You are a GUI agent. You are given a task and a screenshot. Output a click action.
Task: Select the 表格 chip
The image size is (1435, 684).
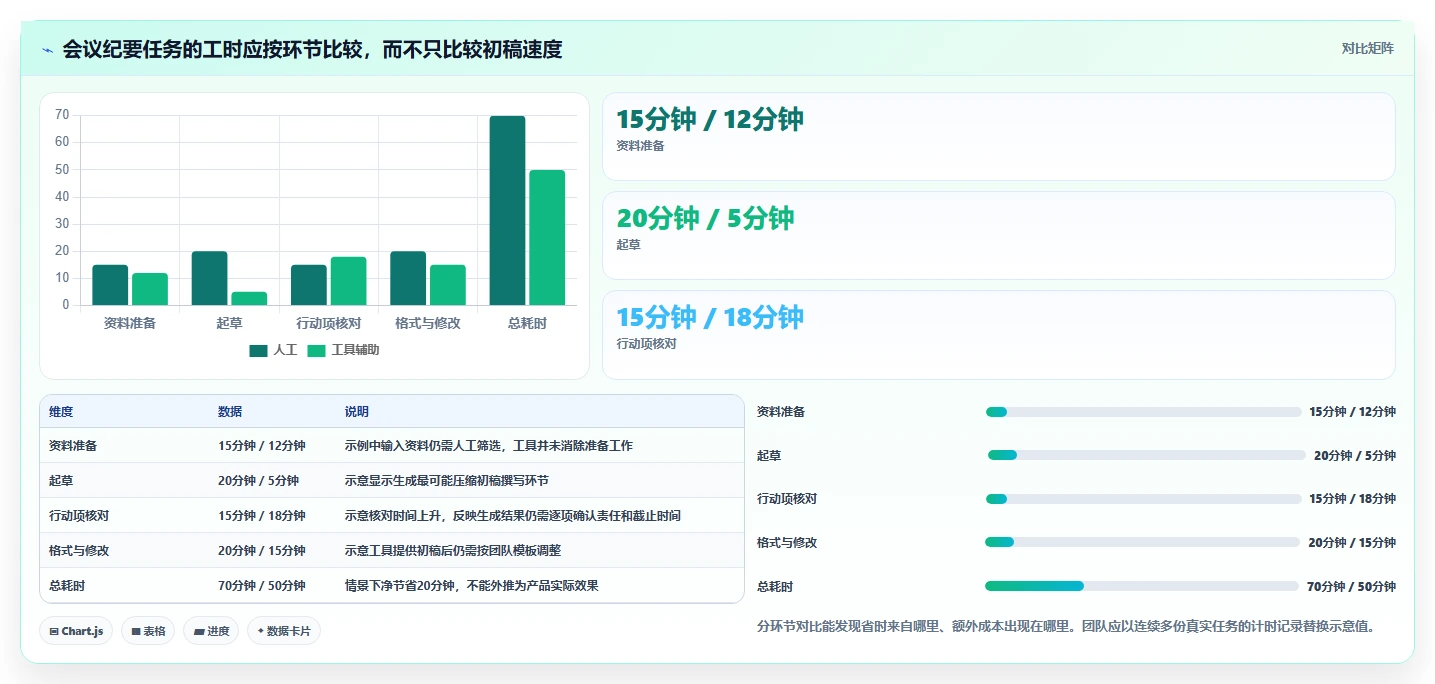coord(148,631)
